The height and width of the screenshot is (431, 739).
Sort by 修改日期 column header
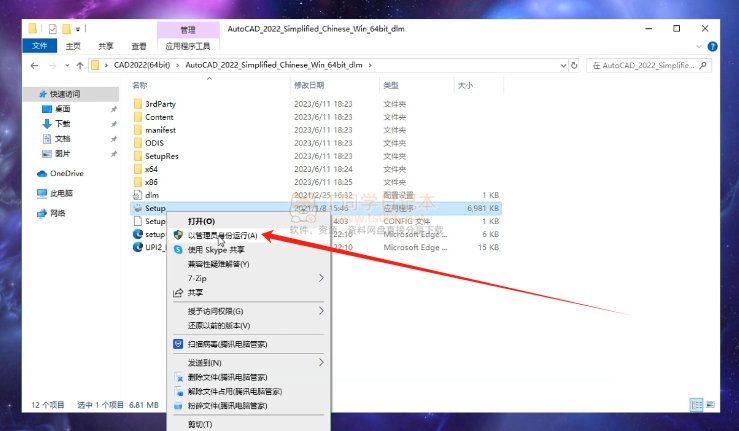coord(309,85)
